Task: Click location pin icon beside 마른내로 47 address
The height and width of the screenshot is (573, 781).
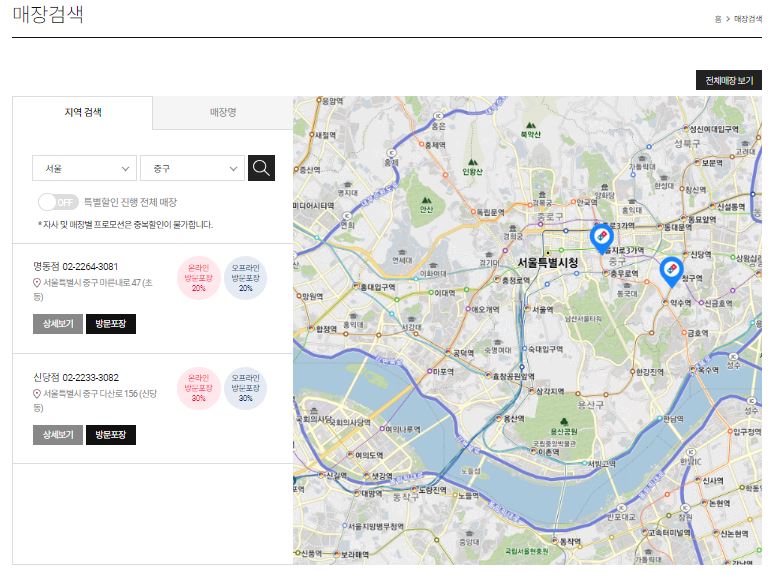Action: (36, 283)
